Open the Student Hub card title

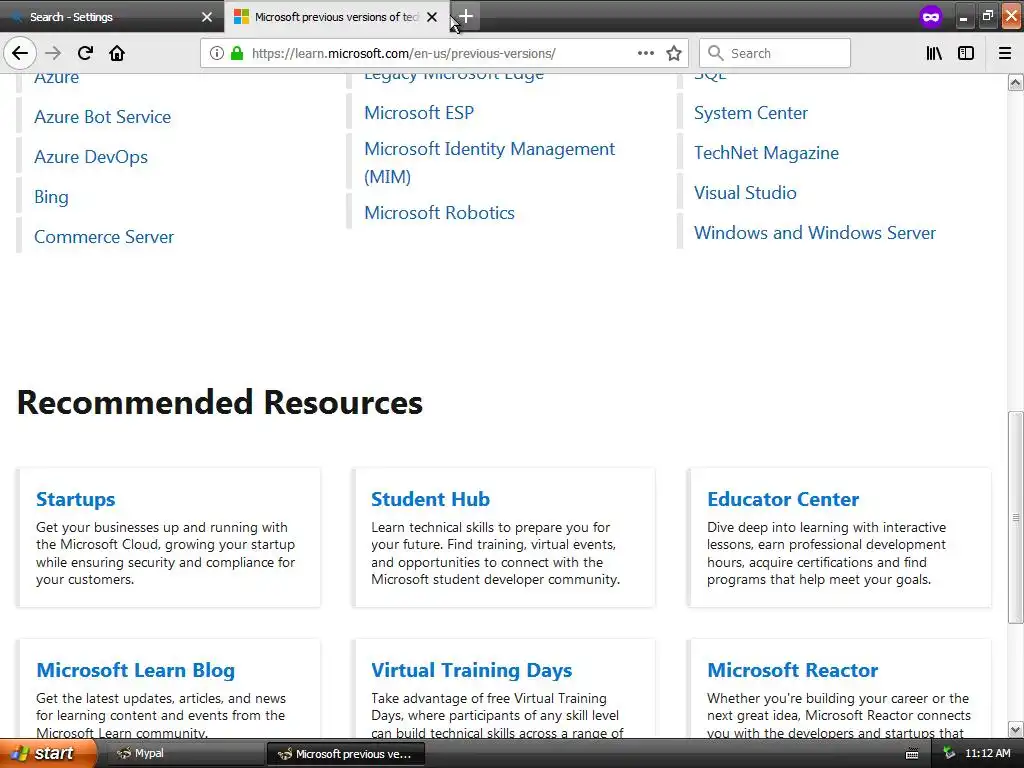click(x=430, y=499)
